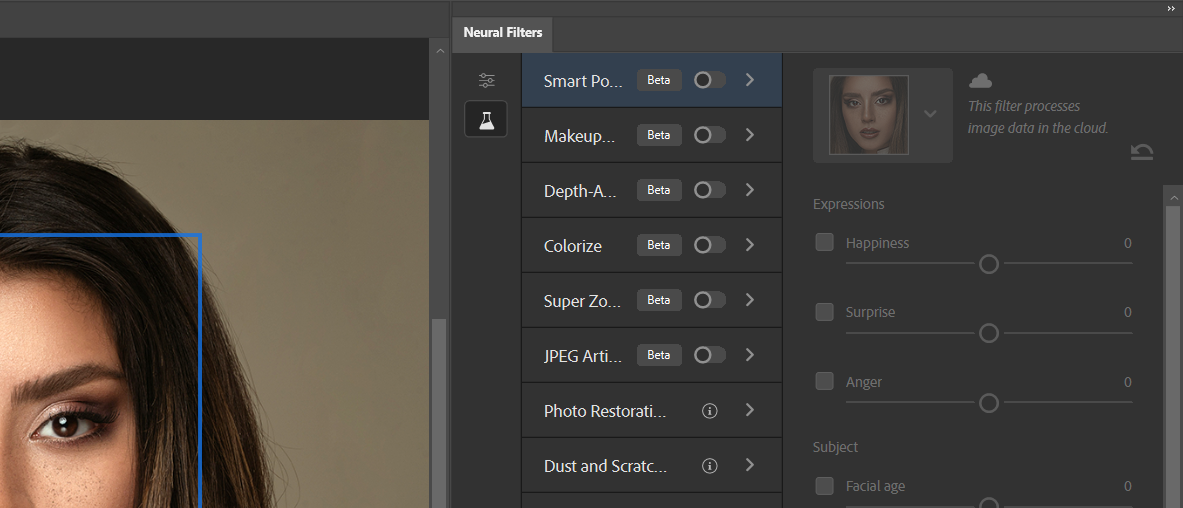Enable the Smart Portrait filter toggle

coord(709,80)
